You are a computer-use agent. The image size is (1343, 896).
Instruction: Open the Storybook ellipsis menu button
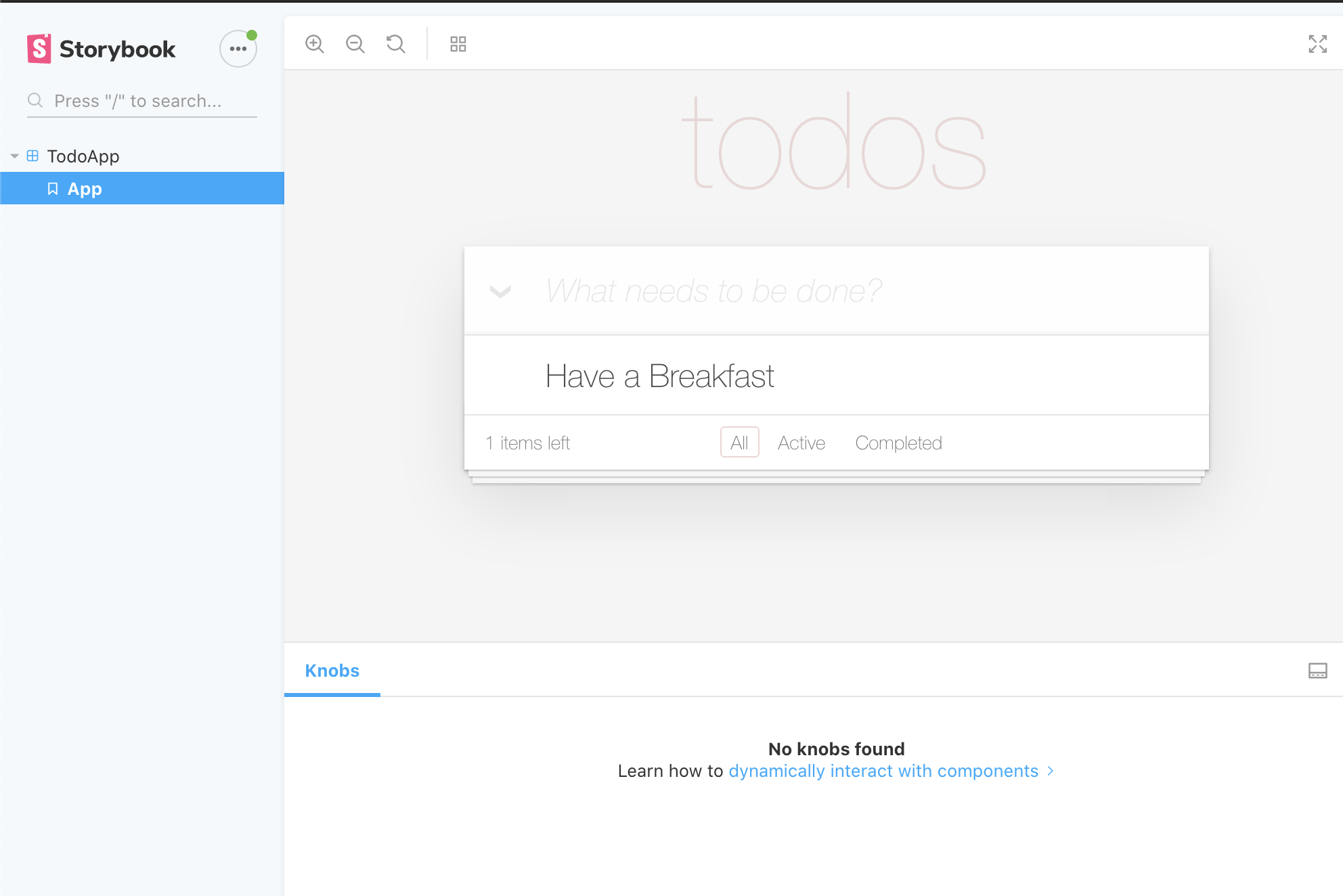238,49
